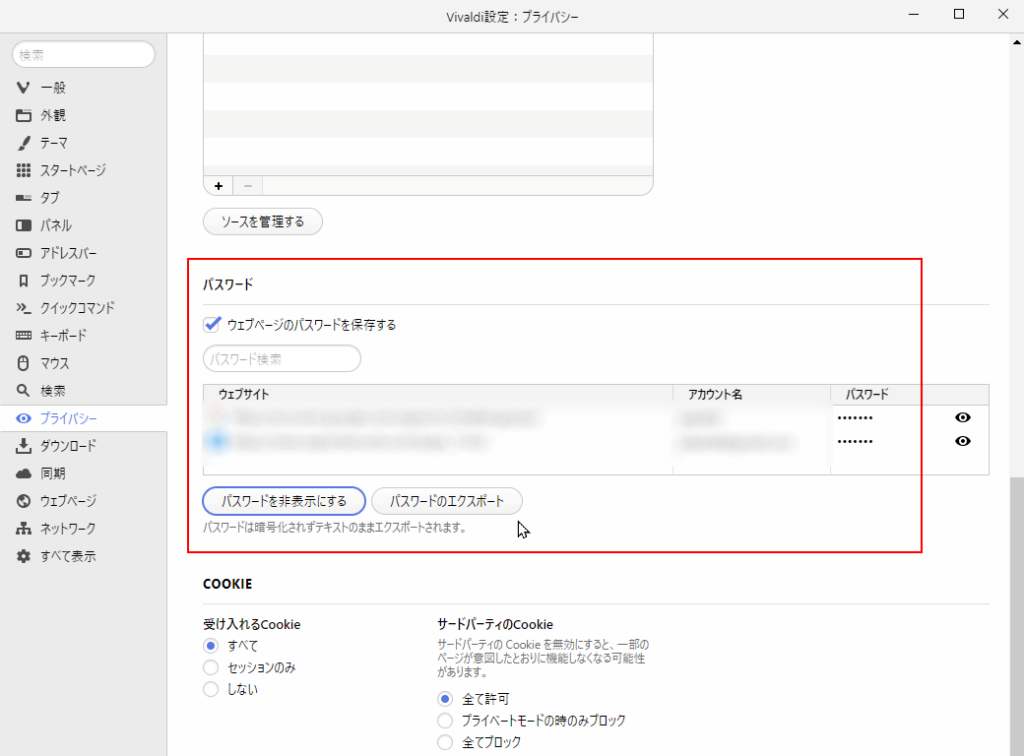Click パスワードを非表示にする button
The width and height of the screenshot is (1024, 756).
(284, 501)
